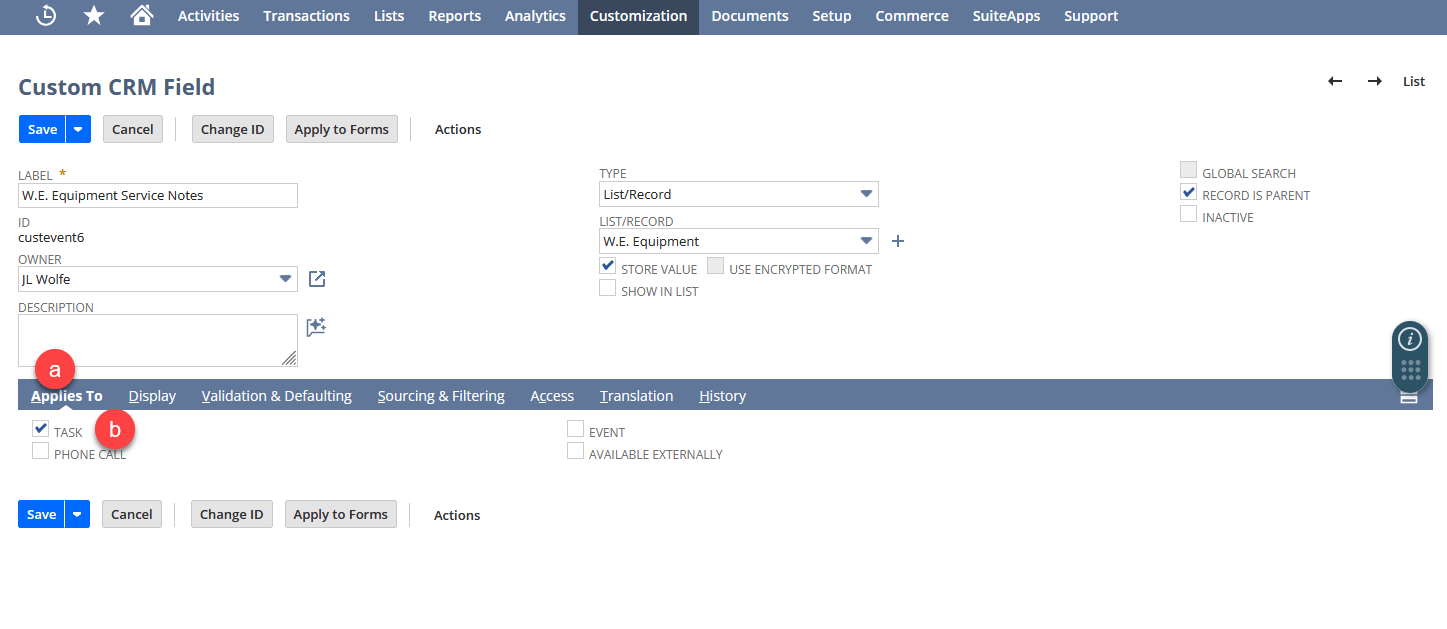Image resolution: width=1447 pixels, height=629 pixels.
Task: Go to the Home icon
Action: click(142, 16)
